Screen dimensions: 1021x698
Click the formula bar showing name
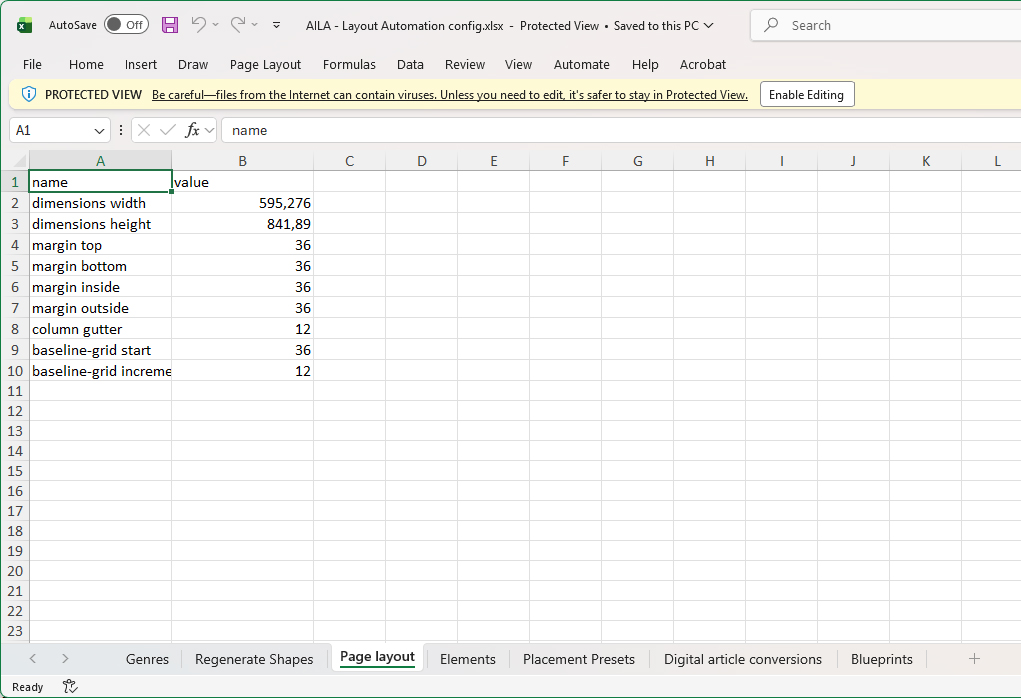click(621, 130)
